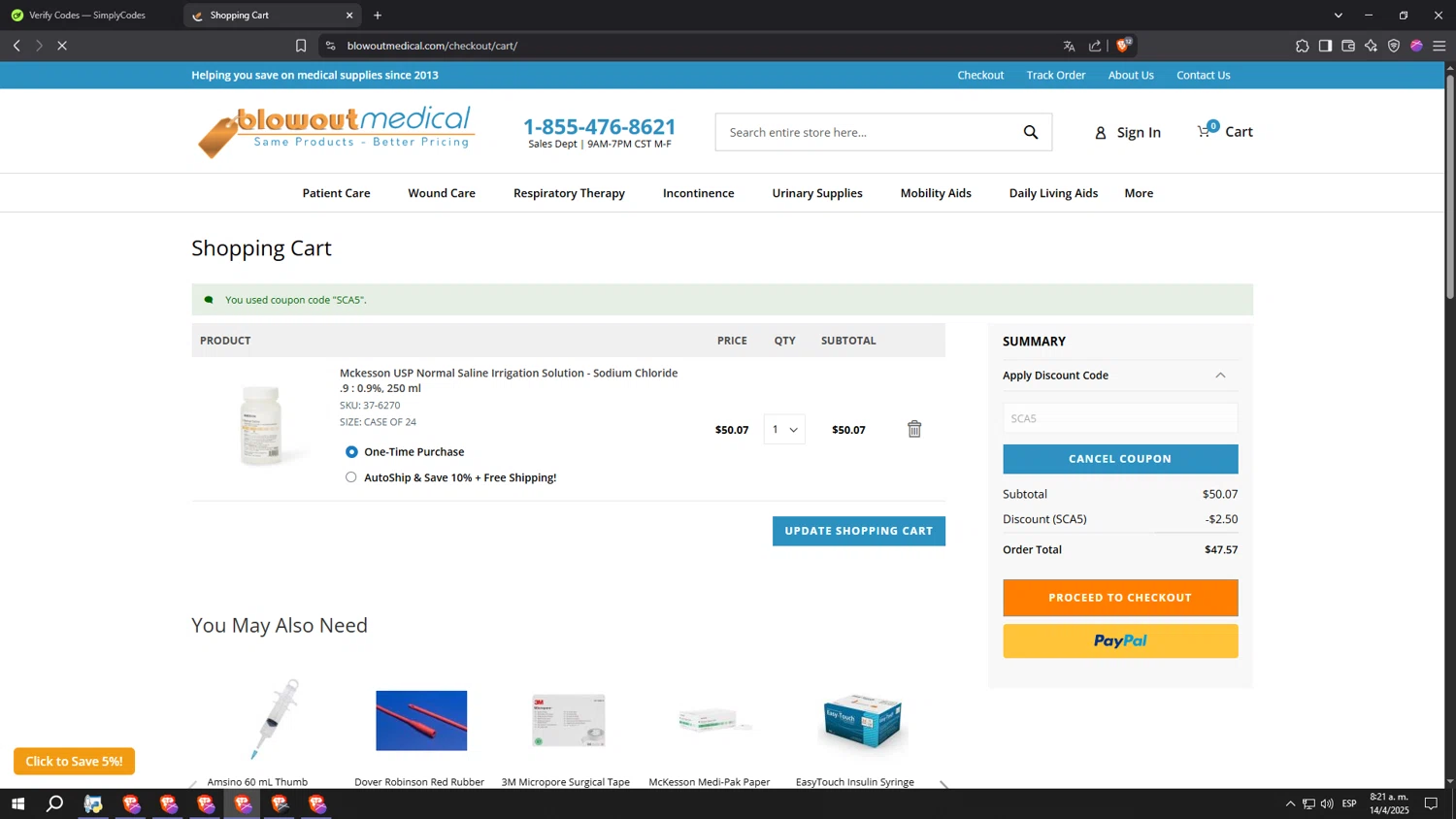
Task: Open the Leo AI sparkle icon
Action: click(x=1371, y=46)
